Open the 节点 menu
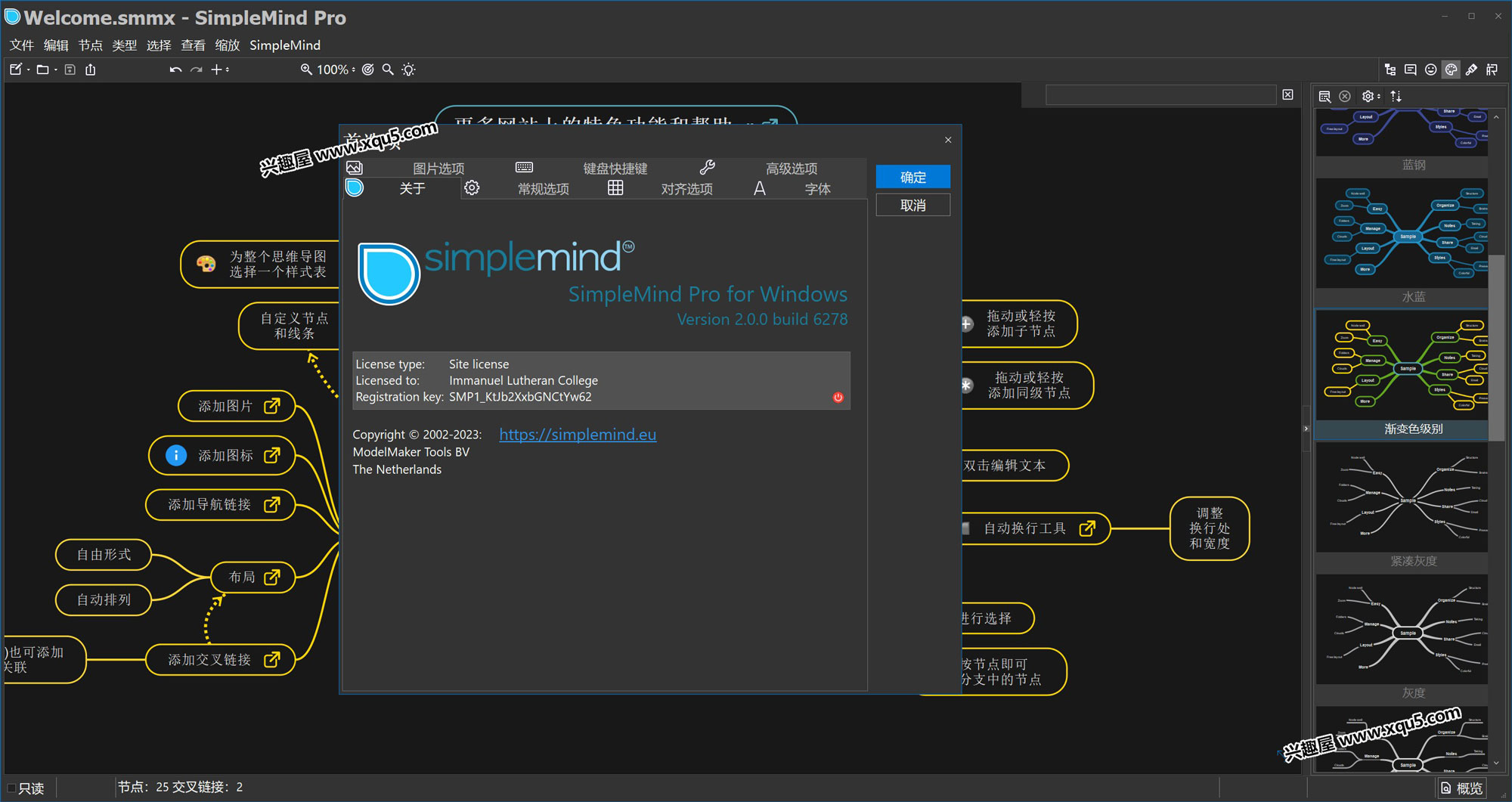1512x802 pixels. coord(90,45)
